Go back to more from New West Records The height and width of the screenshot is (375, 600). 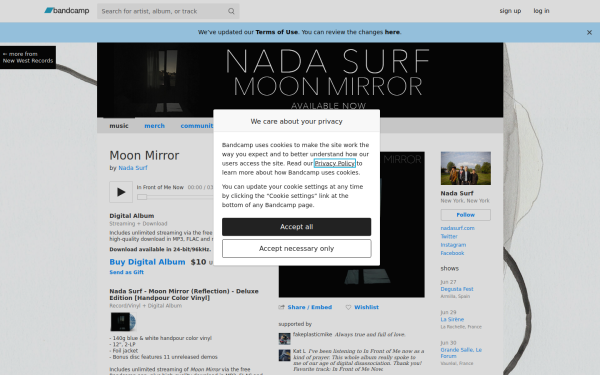coord(28,57)
